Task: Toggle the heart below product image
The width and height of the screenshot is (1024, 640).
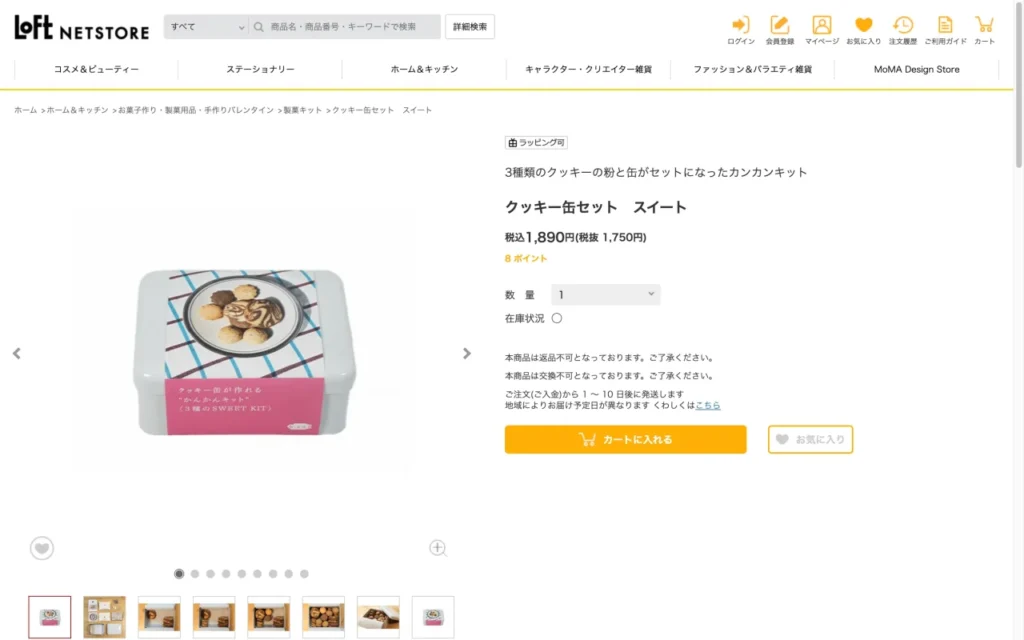Action: pos(41,548)
